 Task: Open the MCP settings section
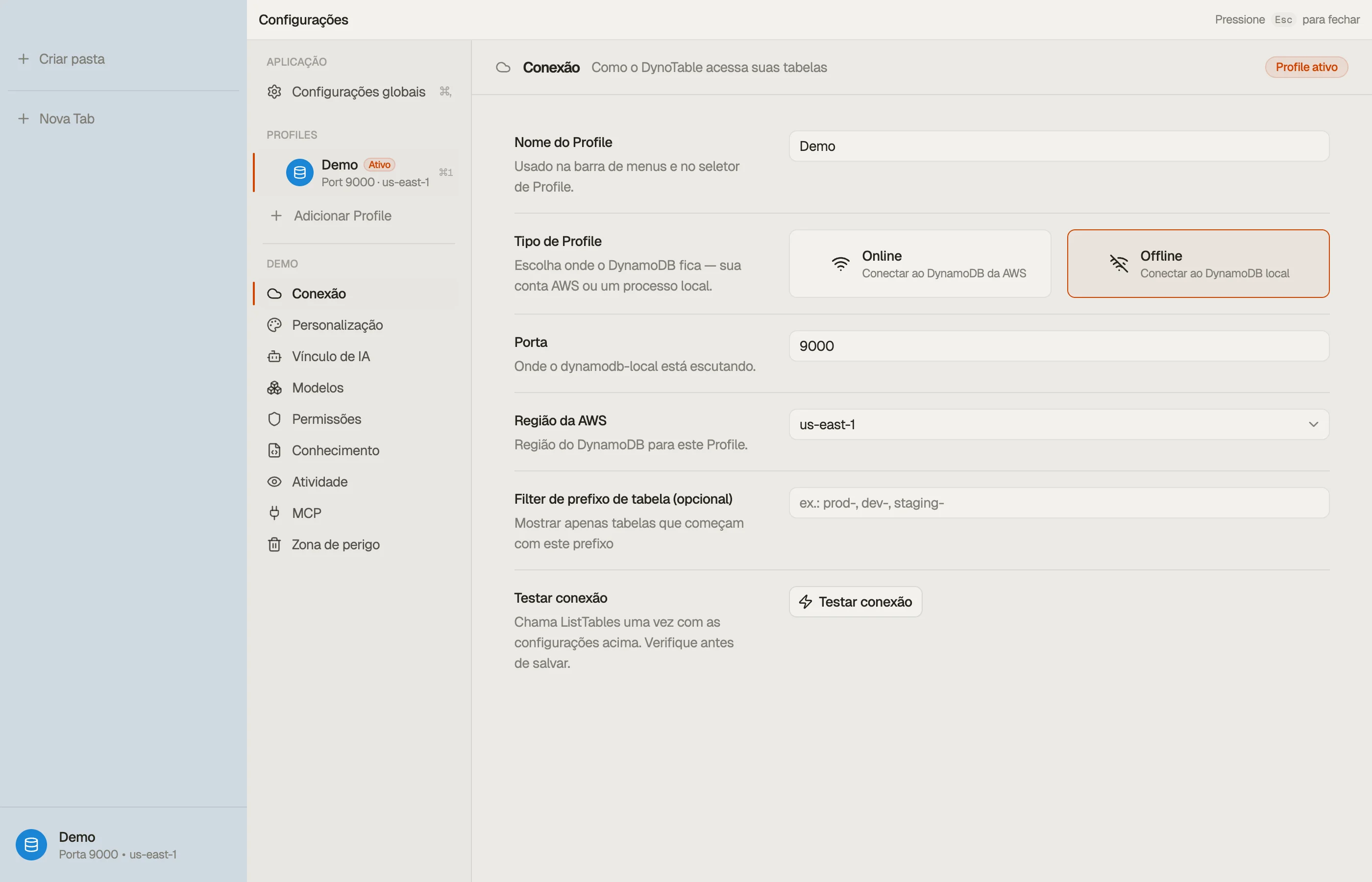[359, 513]
